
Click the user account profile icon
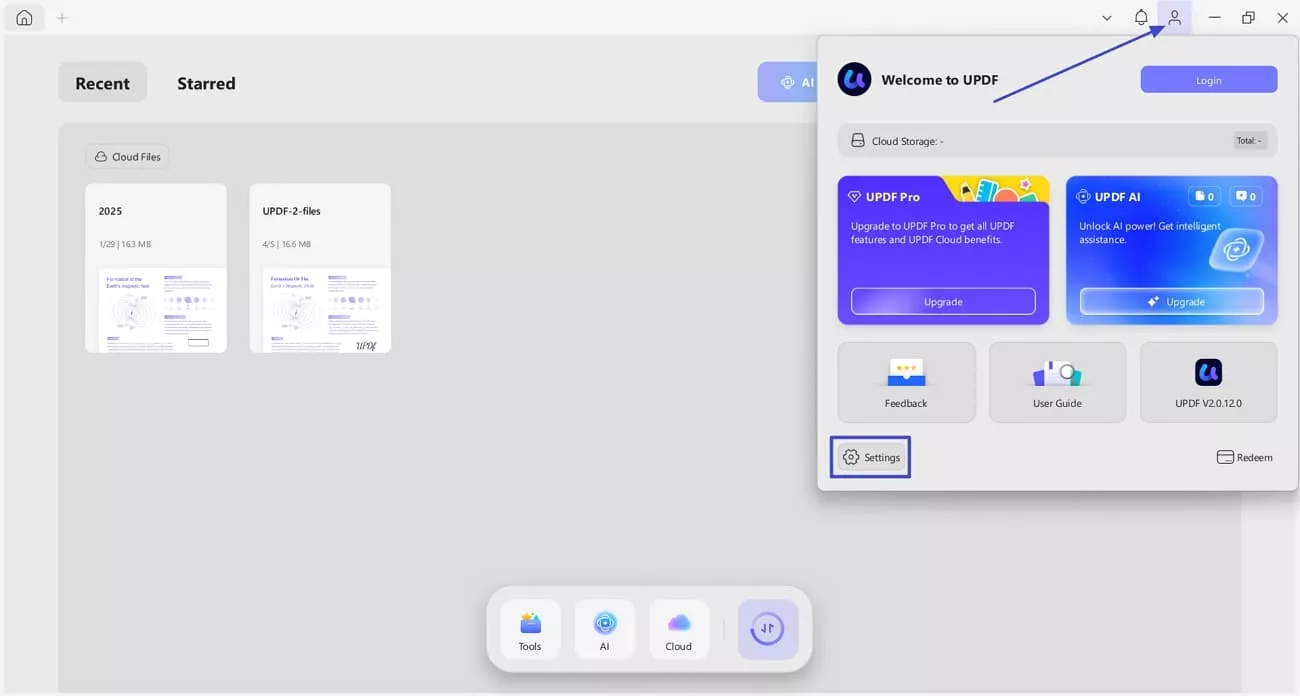1174,18
